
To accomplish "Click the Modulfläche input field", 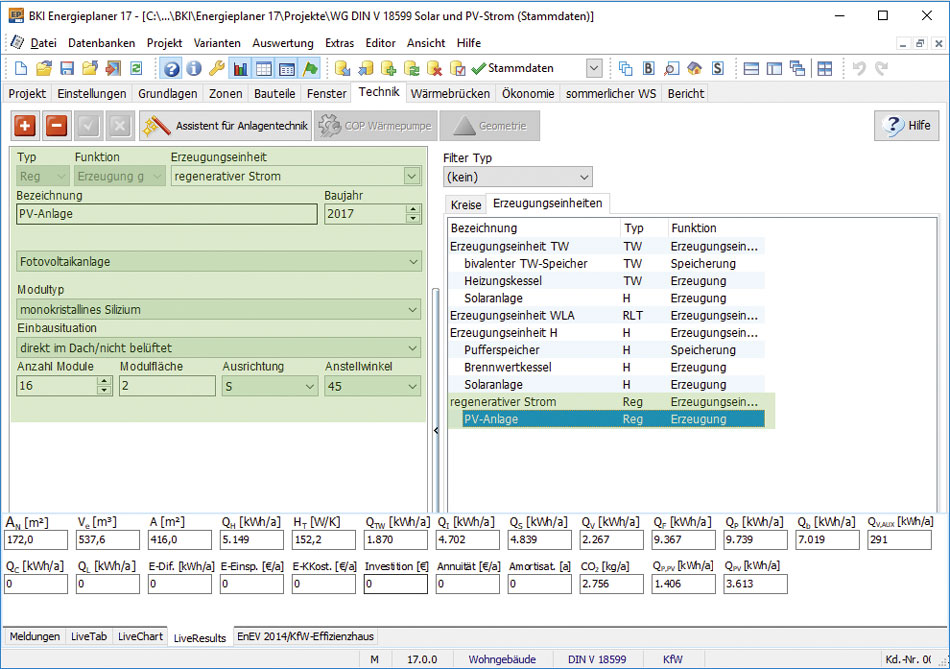I will (x=167, y=386).
